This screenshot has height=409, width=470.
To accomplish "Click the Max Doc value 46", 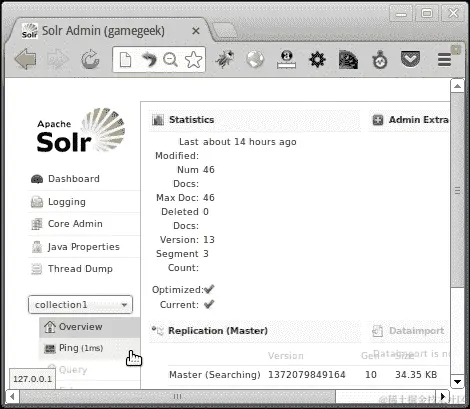I will pyautogui.click(x=209, y=198).
